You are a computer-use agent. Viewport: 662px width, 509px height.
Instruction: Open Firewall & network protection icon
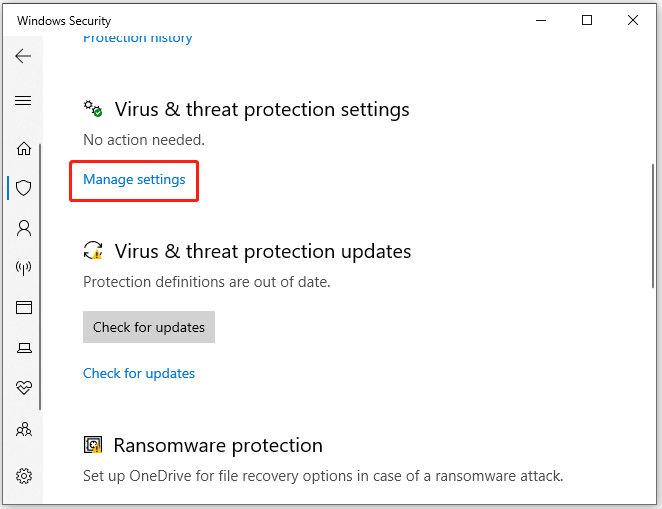click(x=24, y=268)
